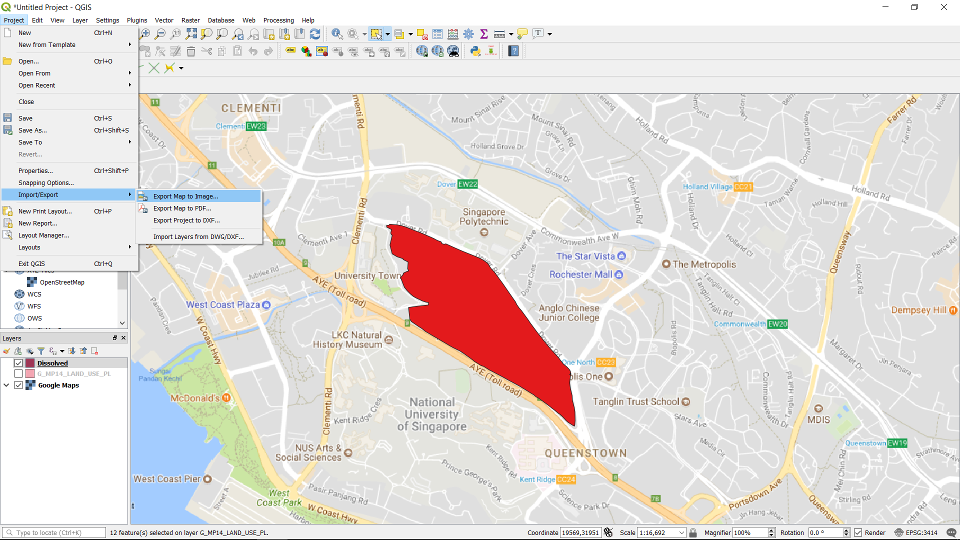Open the Python Console
Viewport: 960px width, 540px height.
[x=475, y=51]
